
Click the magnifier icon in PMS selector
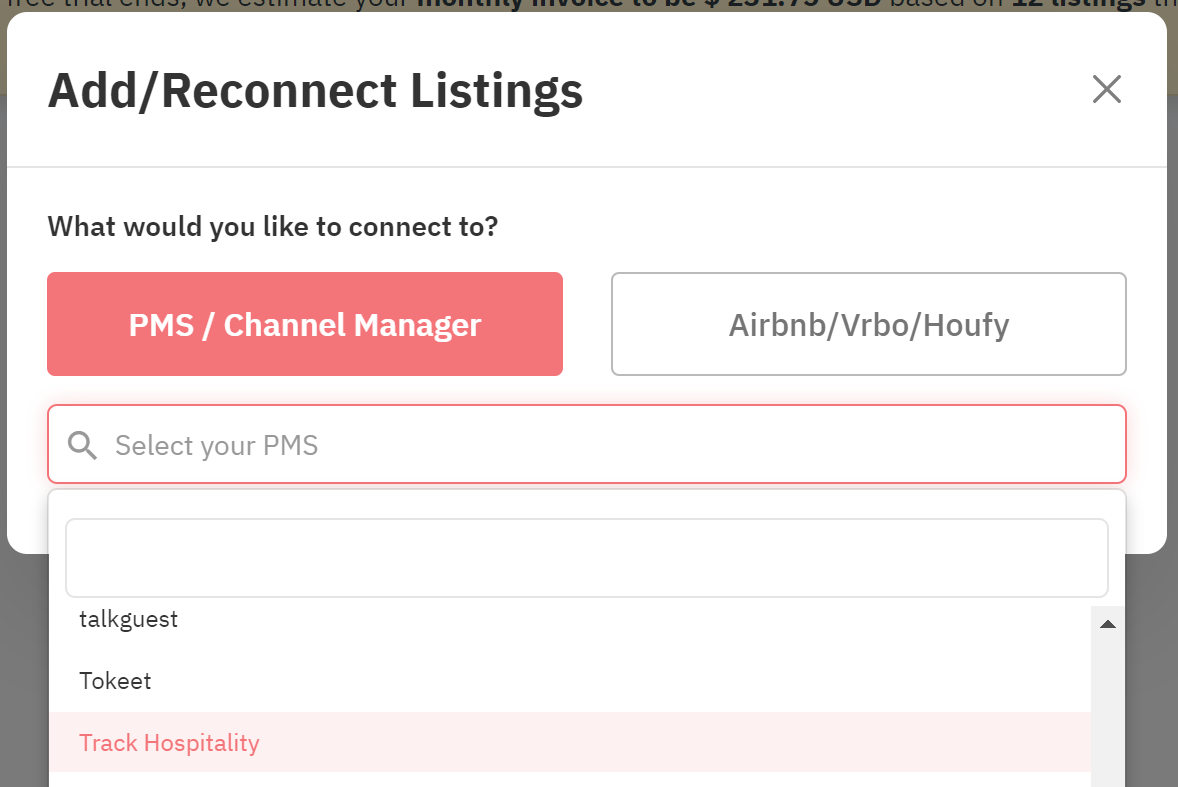pyautogui.click(x=82, y=445)
